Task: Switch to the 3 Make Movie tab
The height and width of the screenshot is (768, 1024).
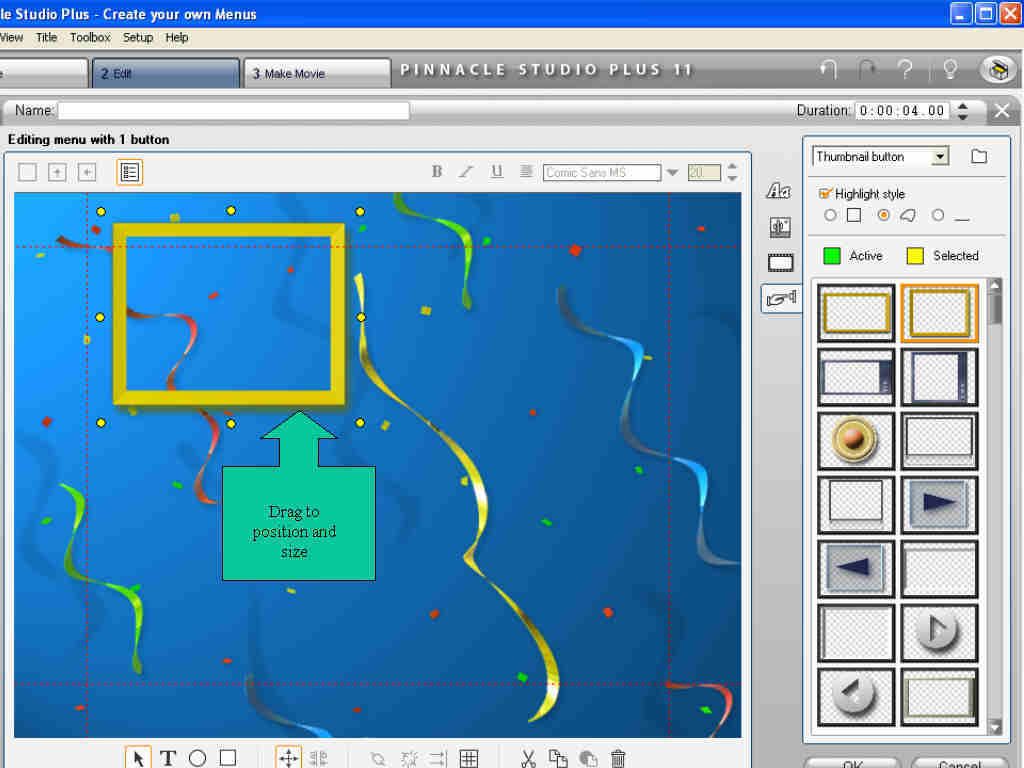Action: click(317, 73)
